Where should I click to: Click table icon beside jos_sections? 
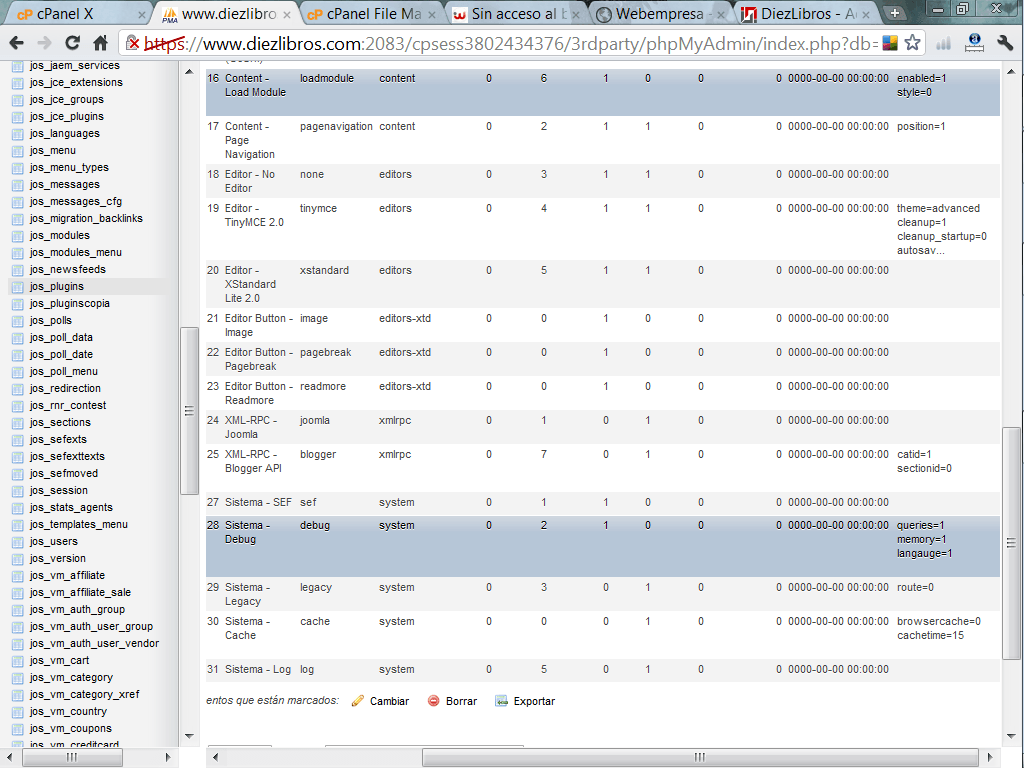18,423
